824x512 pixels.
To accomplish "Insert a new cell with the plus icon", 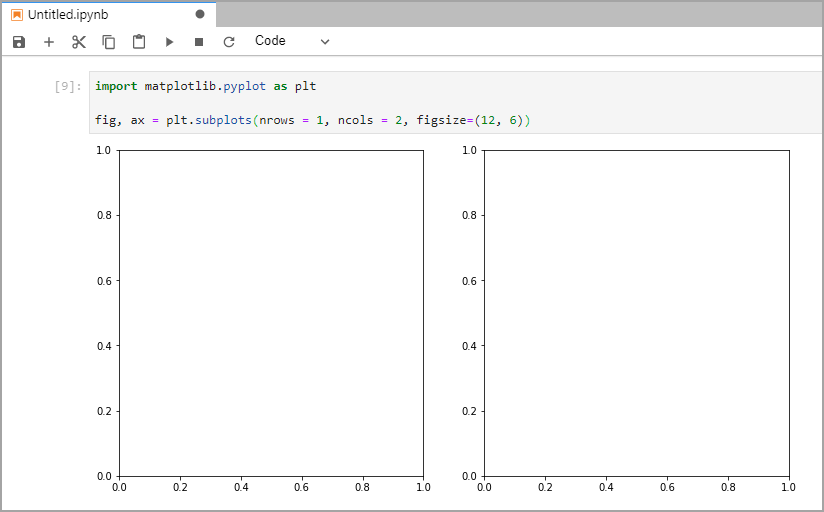I will [49, 42].
